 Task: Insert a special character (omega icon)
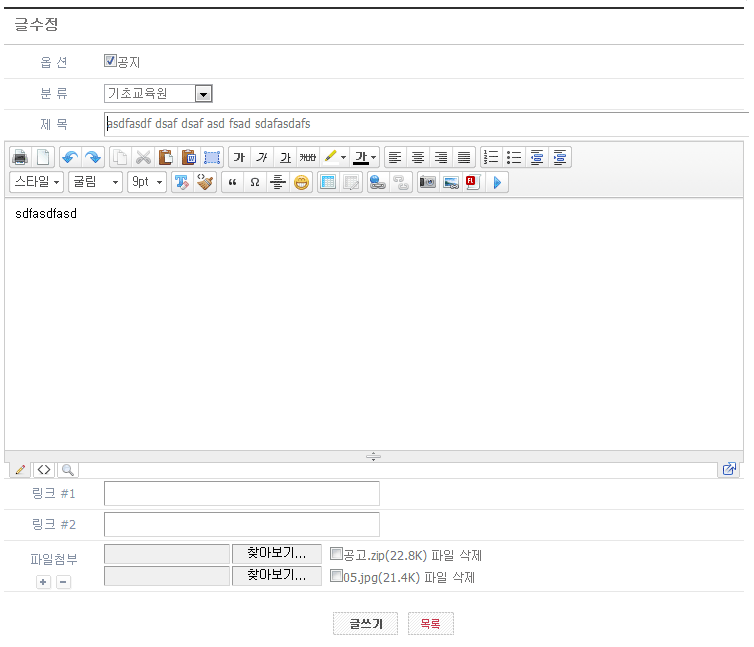point(255,182)
